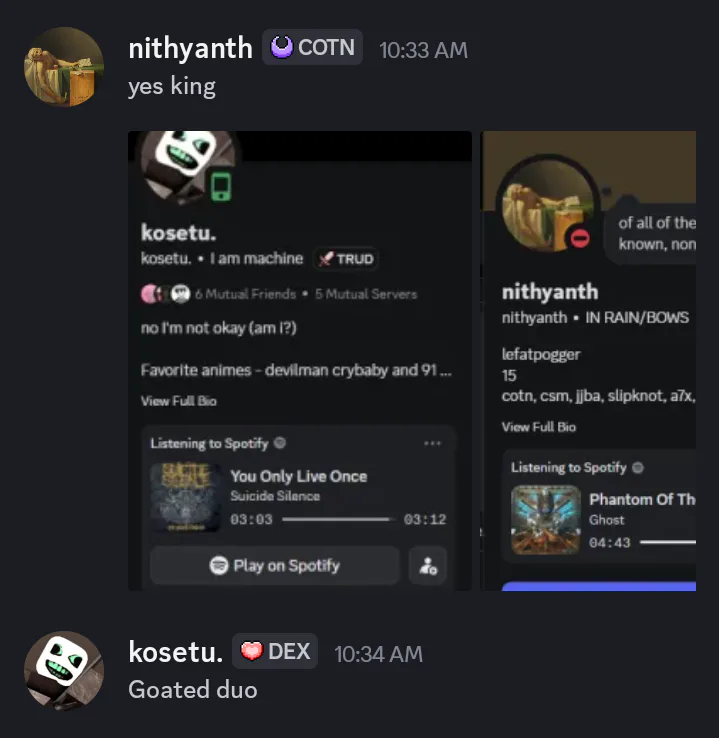The width and height of the screenshot is (719, 738).
Task: Open the Ghost album art thumbnail
Action: tap(546, 520)
